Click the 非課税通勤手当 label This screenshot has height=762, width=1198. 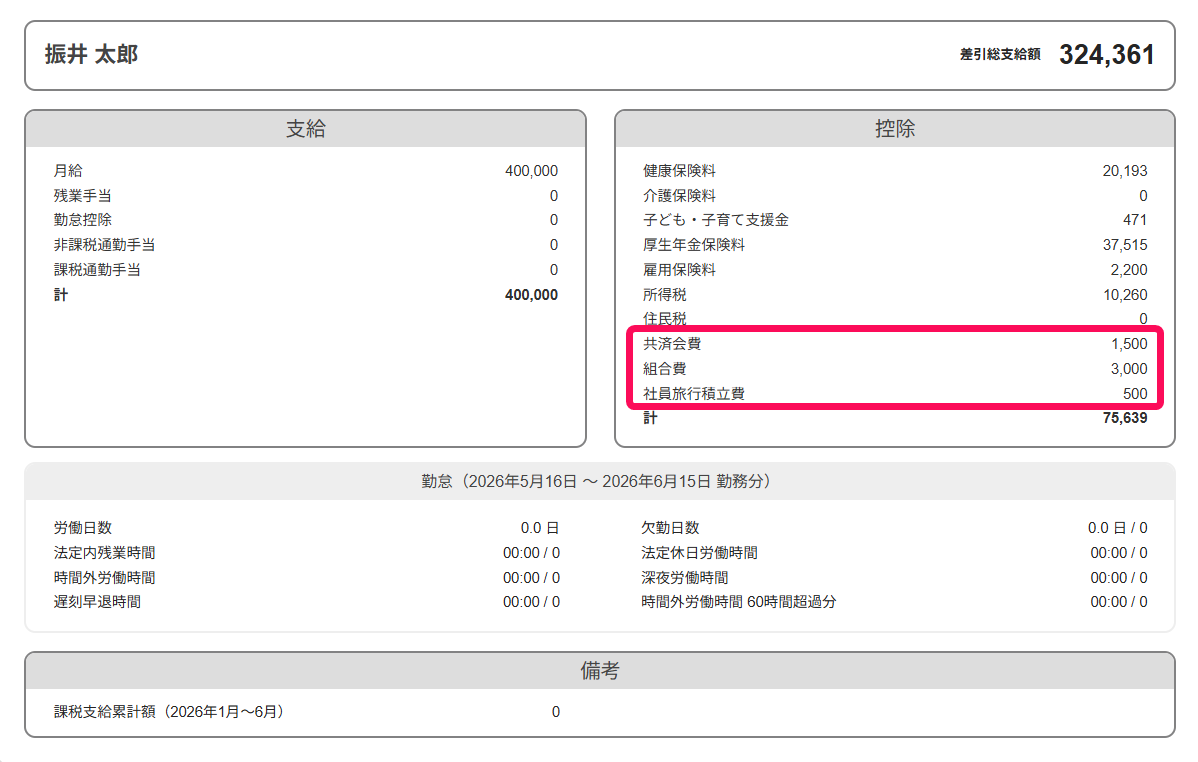[105, 245]
